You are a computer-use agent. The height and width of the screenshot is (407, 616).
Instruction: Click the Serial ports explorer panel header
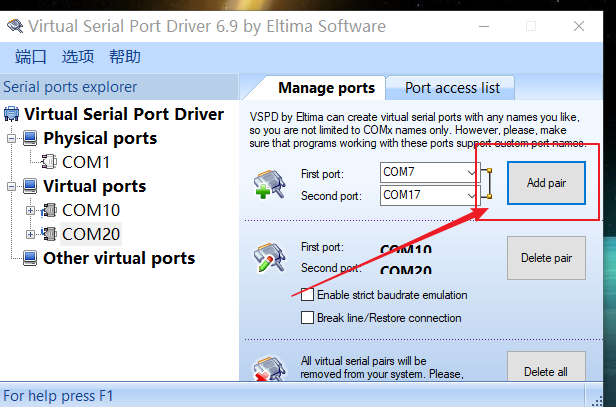pyautogui.click(x=119, y=87)
